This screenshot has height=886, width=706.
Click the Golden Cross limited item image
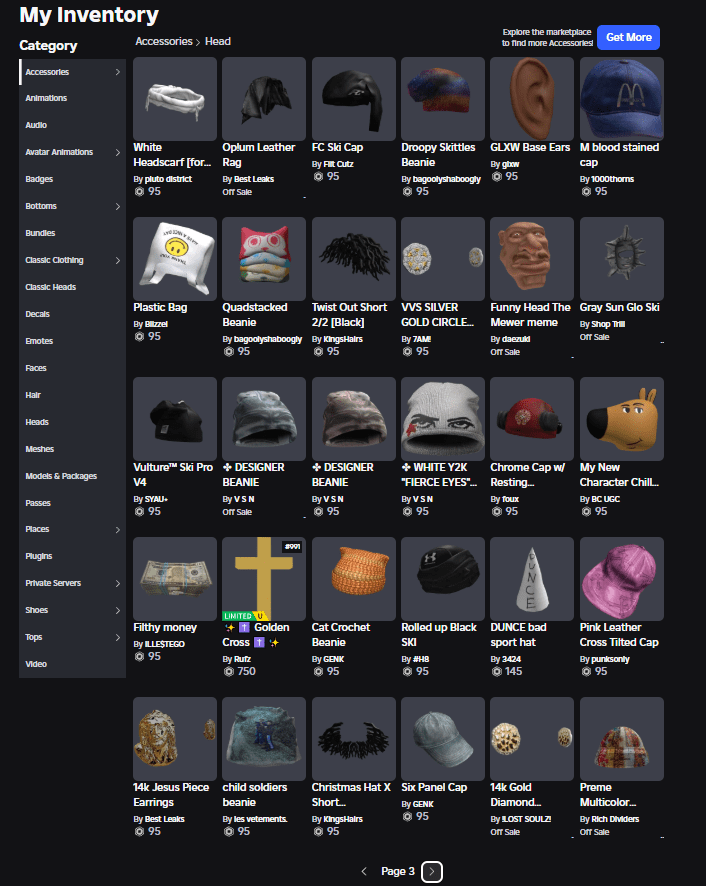(x=264, y=578)
